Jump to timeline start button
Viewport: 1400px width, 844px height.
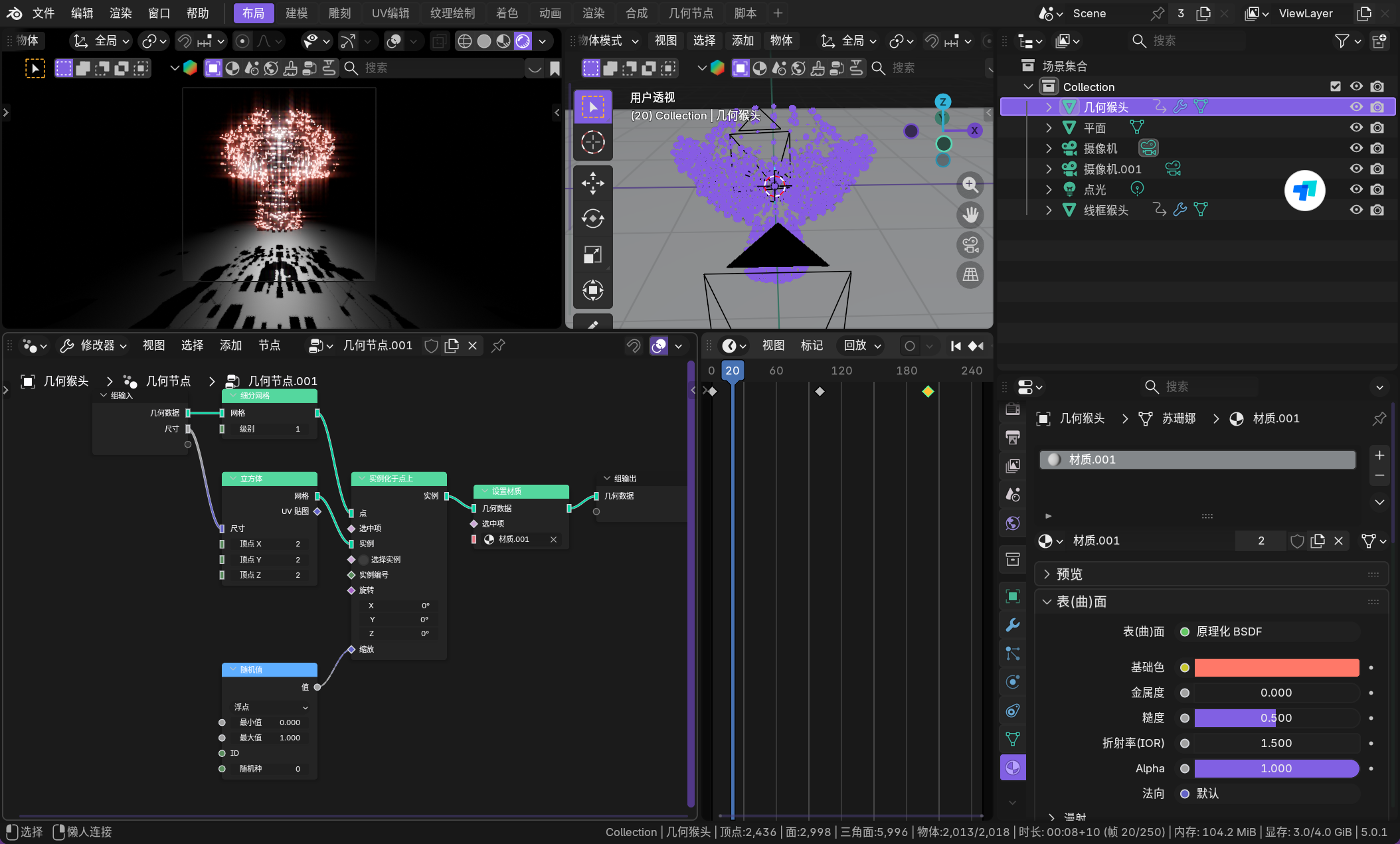pyautogui.click(x=956, y=346)
